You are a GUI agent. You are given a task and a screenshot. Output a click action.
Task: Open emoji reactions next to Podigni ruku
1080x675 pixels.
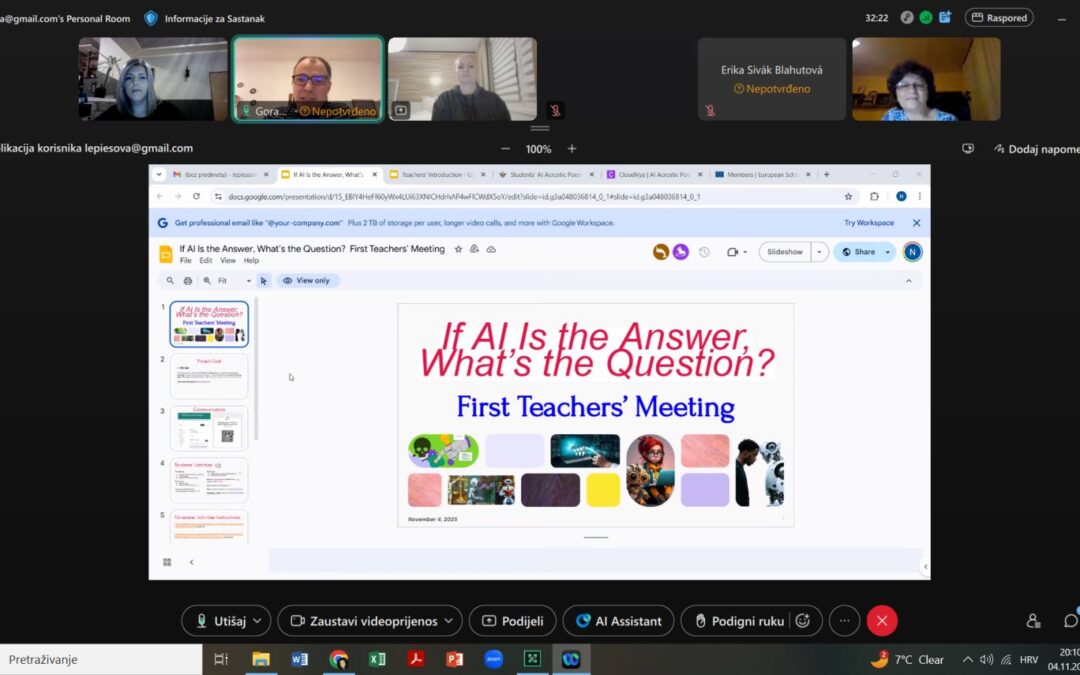(x=802, y=621)
